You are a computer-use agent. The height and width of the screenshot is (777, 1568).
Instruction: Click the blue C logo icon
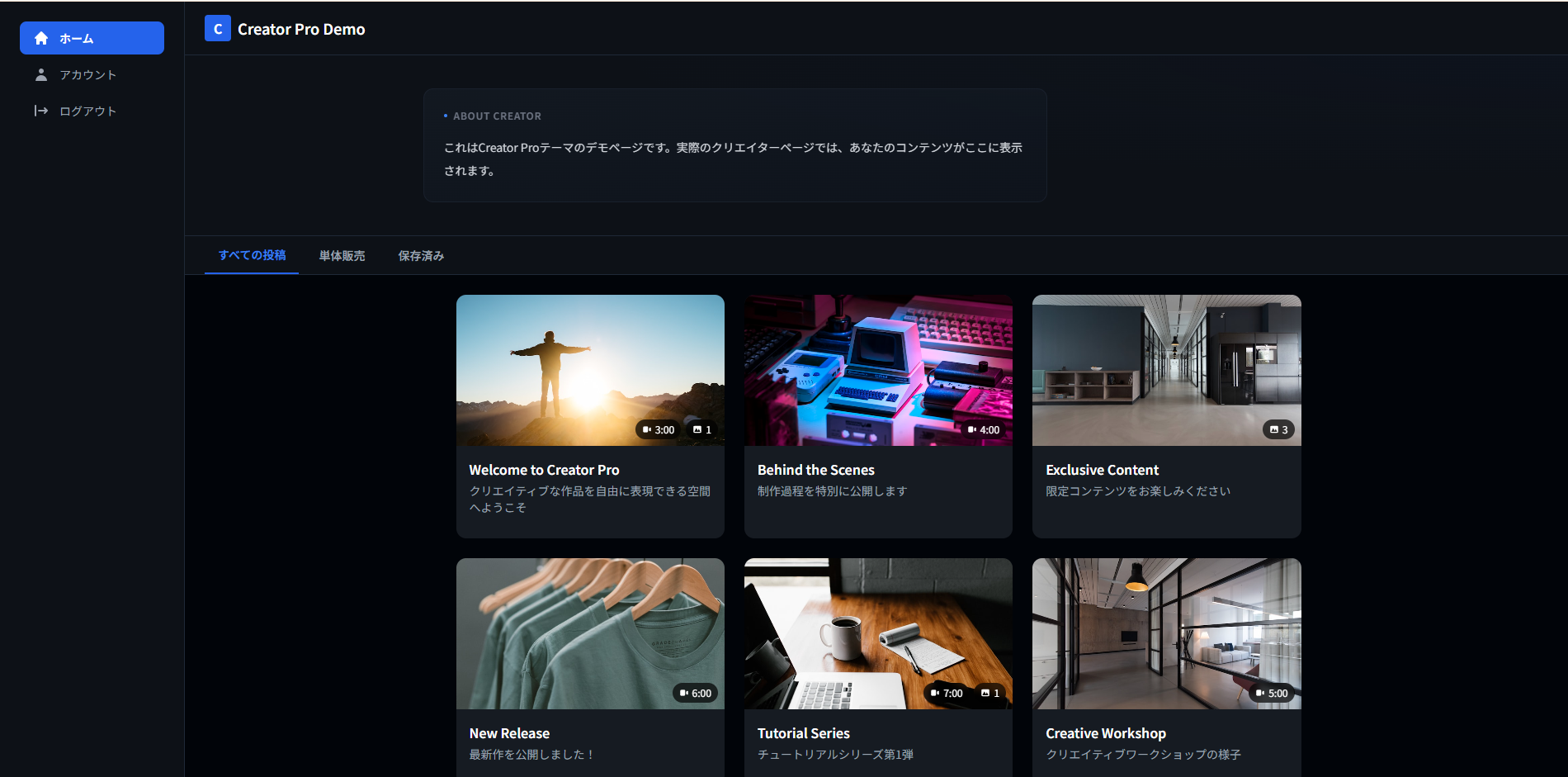[217, 28]
